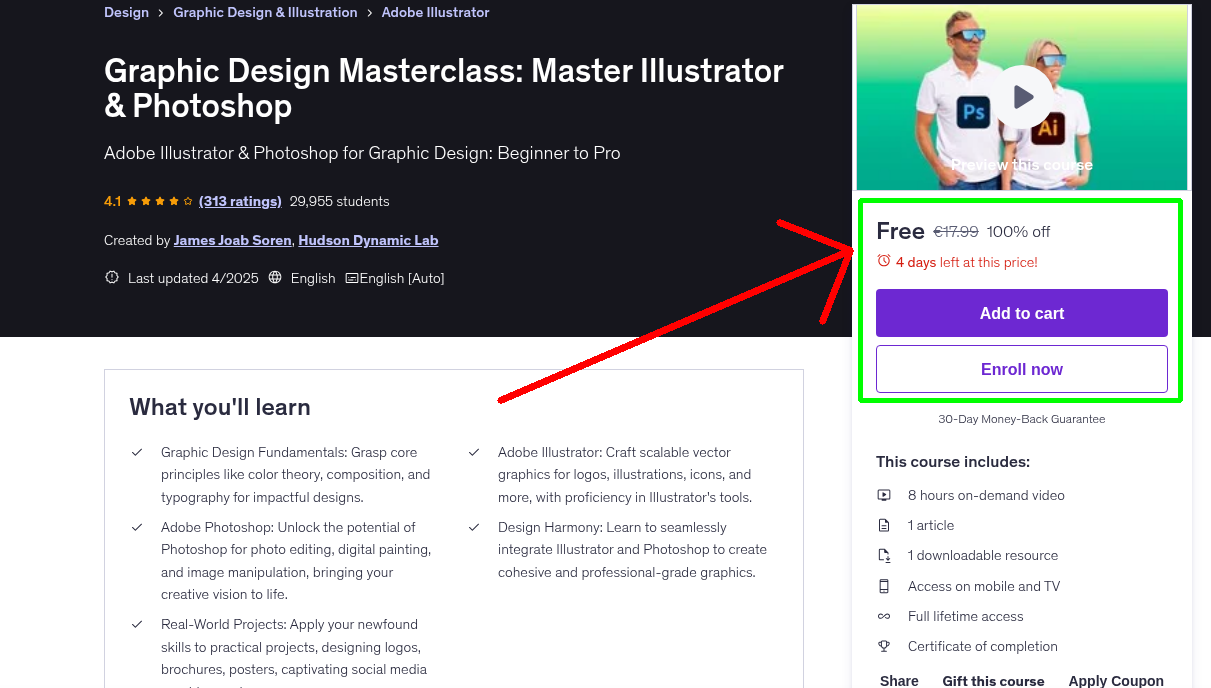Screen dimensions: 1211x688
Task: Click the article document icon in course includes
Action: pyautogui.click(x=884, y=524)
